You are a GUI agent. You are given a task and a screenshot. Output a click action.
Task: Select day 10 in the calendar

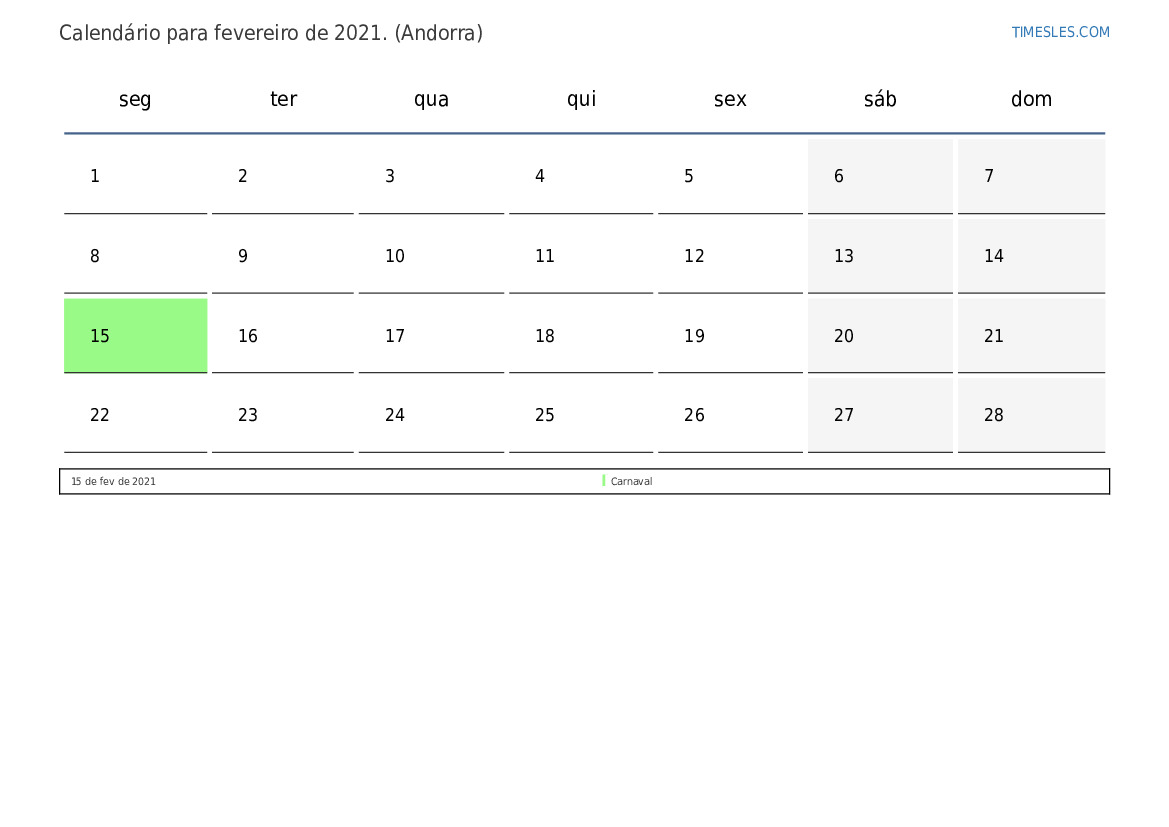[431, 257]
